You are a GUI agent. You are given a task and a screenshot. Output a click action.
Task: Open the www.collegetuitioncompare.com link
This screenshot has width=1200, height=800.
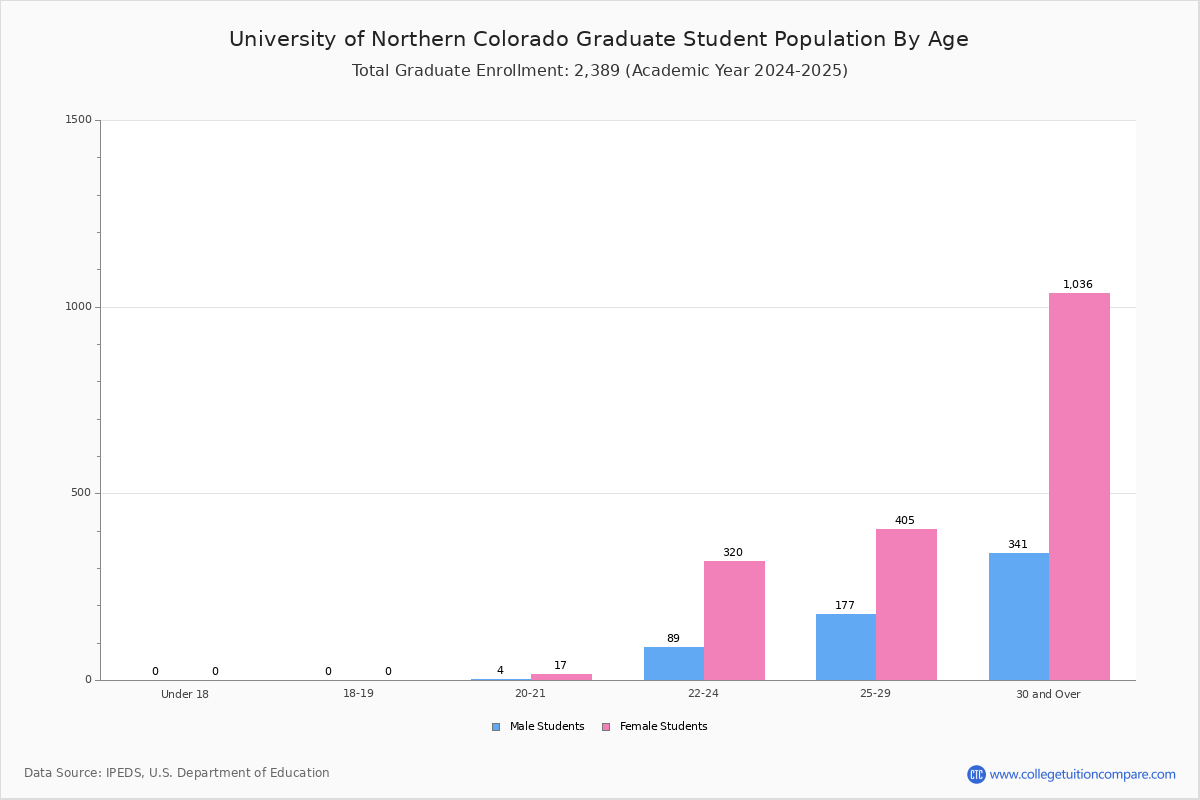click(1083, 774)
